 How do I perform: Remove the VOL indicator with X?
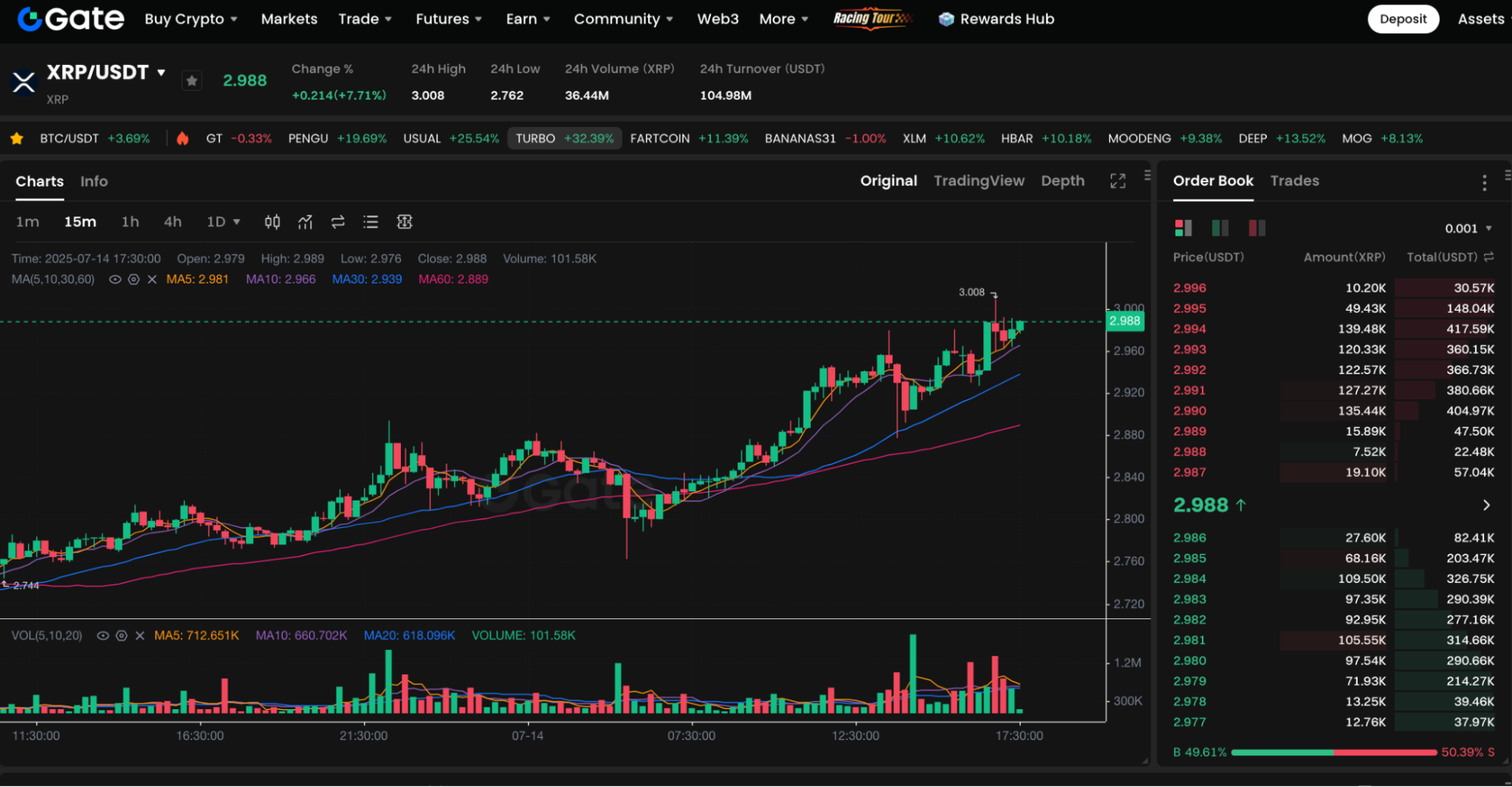coord(140,636)
